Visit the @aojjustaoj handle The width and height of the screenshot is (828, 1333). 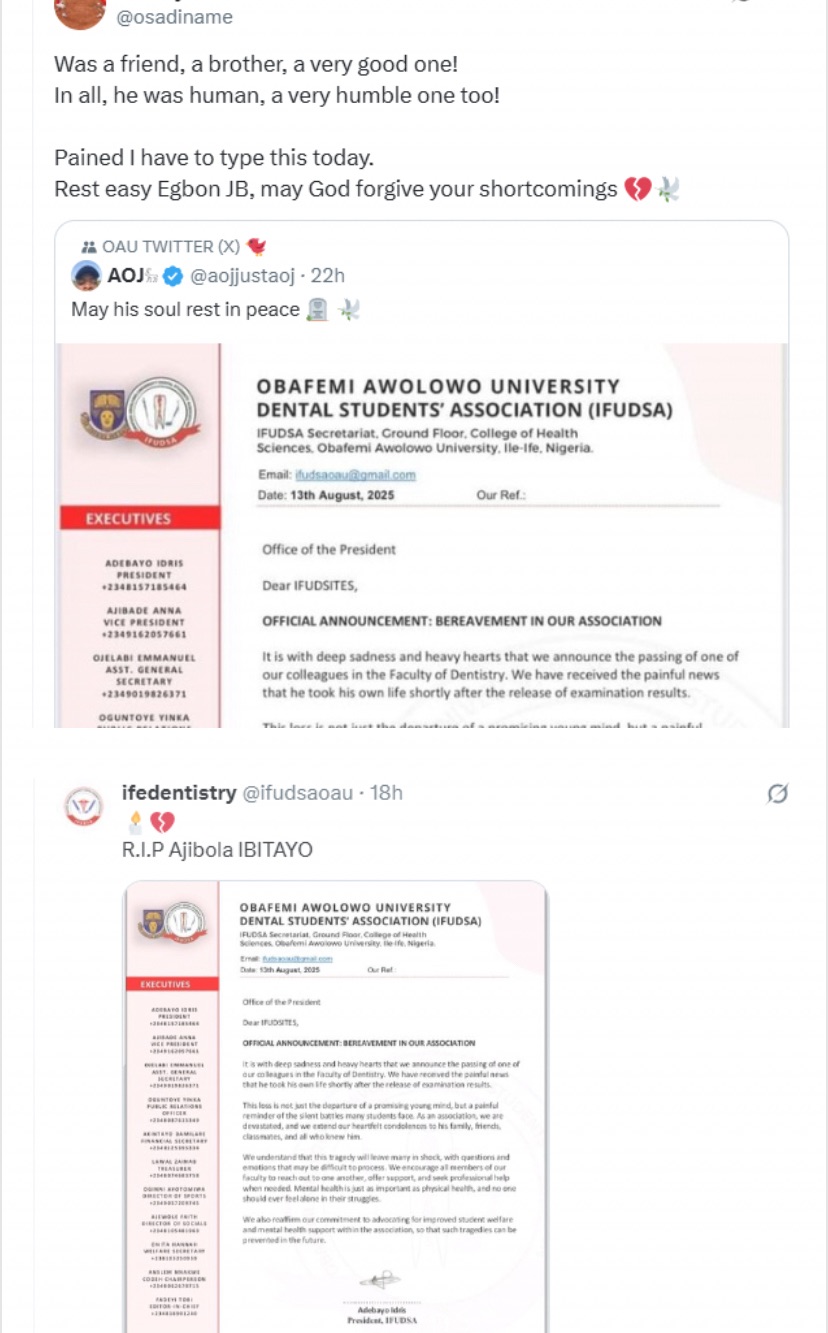tap(245, 276)
